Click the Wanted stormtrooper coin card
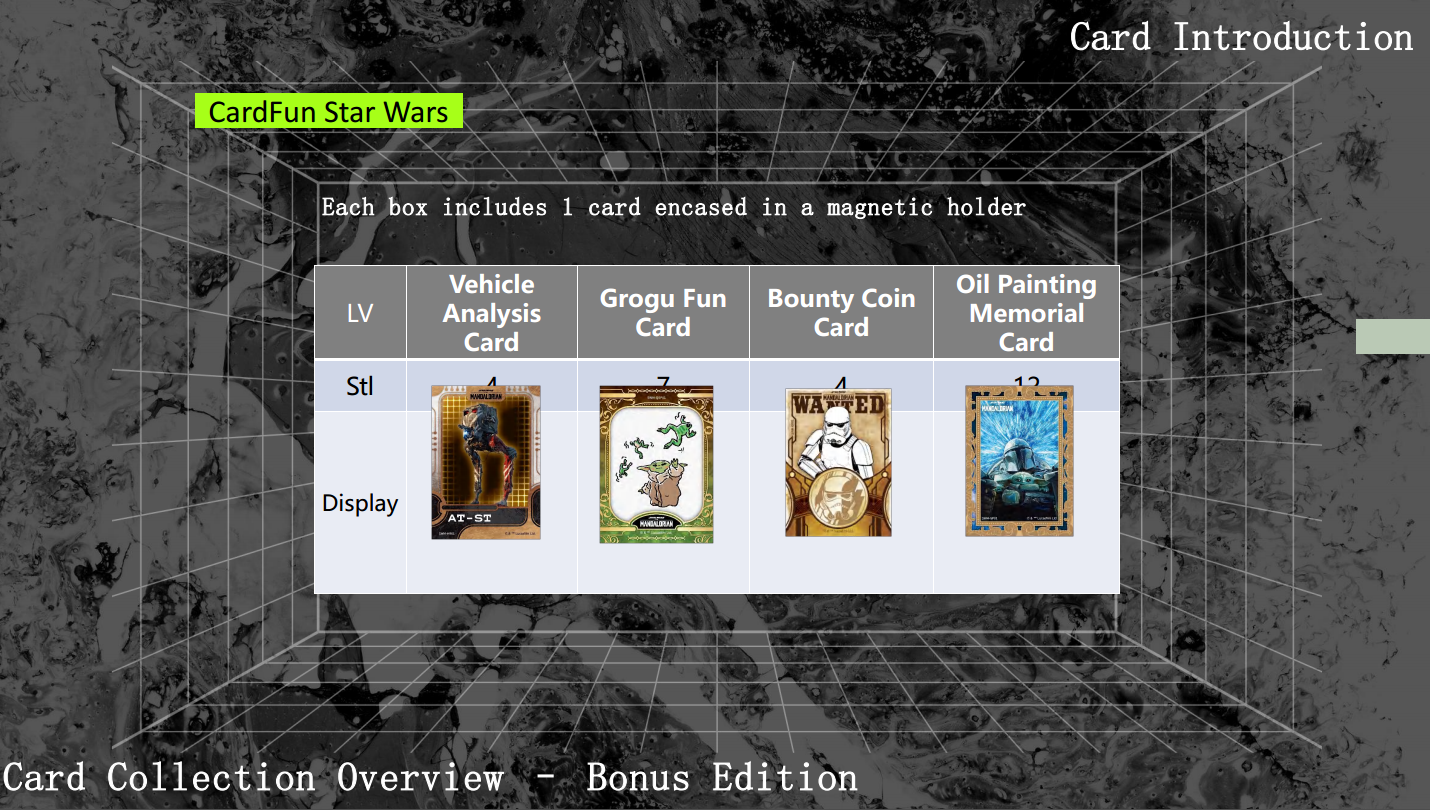This screenshot has width=1430, height=810. pyautogui.click(x=838, y=463)
